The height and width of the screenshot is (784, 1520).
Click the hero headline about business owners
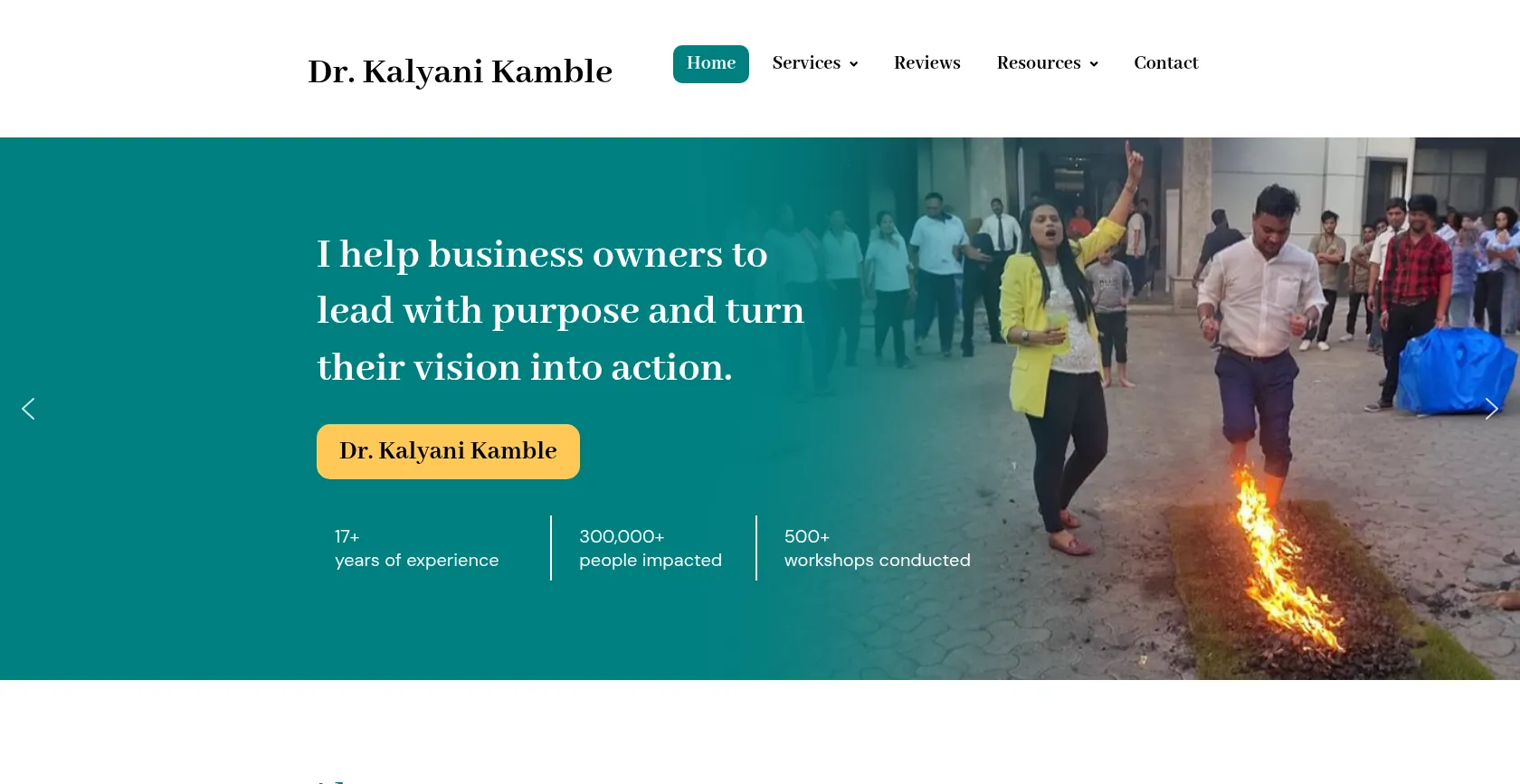(560, 310)
